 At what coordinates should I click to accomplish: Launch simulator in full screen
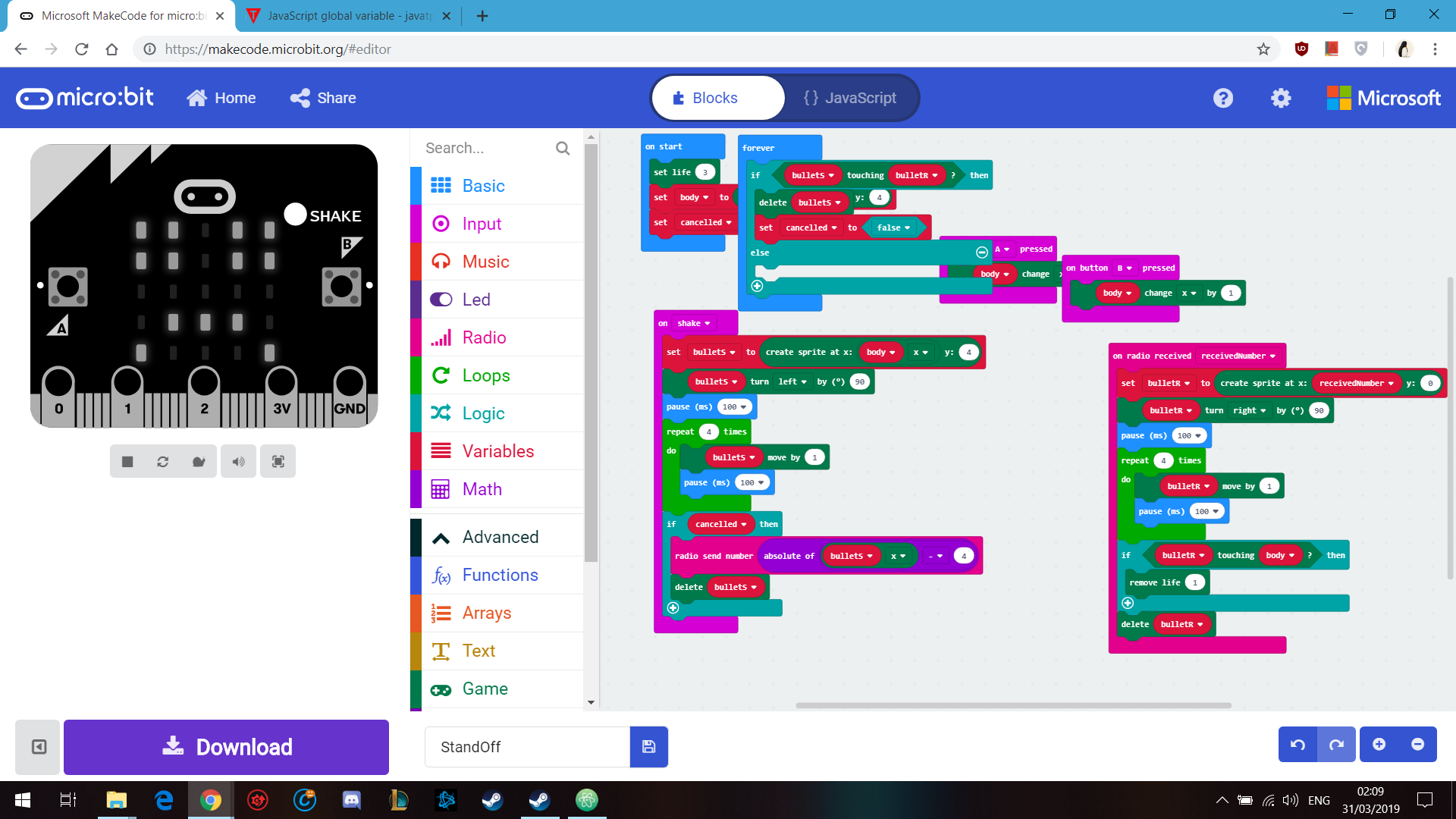278,462
